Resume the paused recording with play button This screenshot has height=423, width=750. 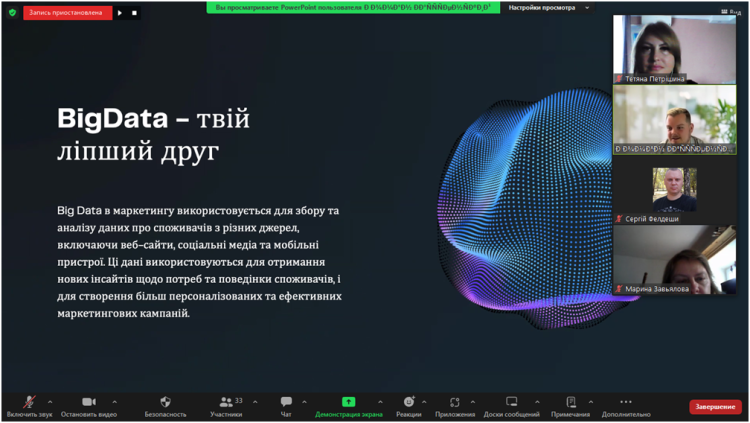(119, 13)
